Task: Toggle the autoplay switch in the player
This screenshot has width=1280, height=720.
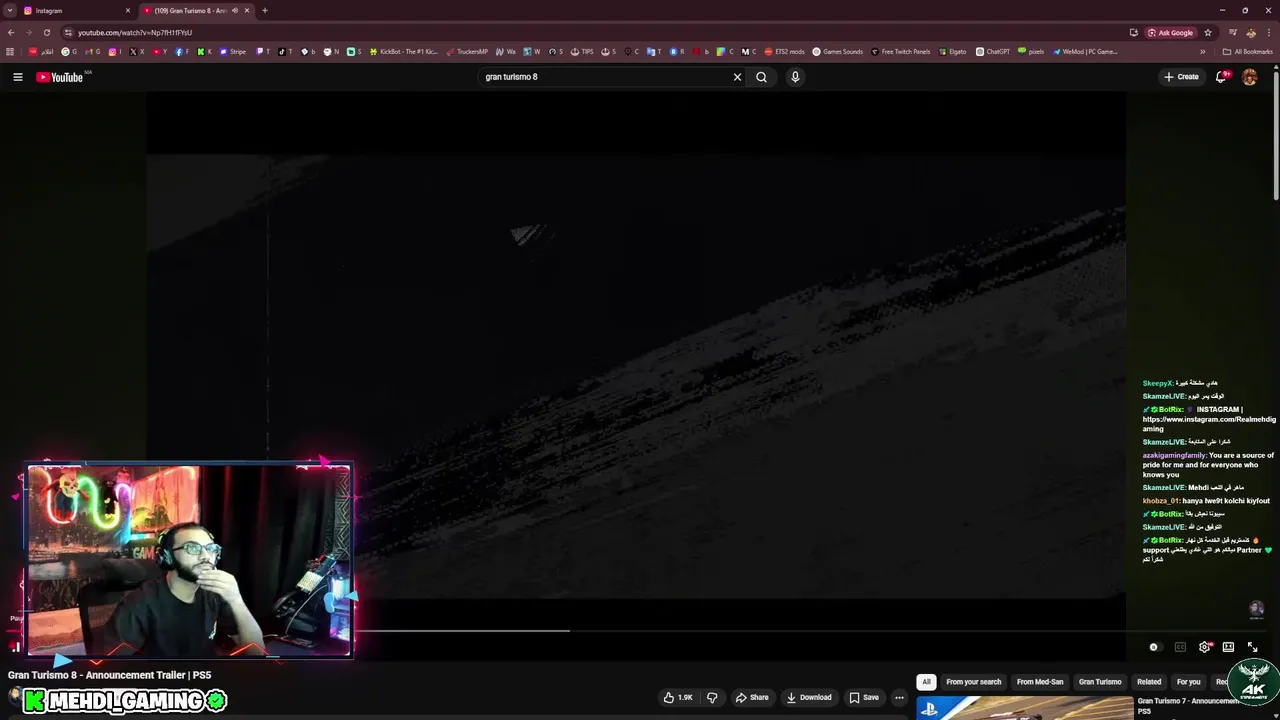Action: (x=1154, y=647)
